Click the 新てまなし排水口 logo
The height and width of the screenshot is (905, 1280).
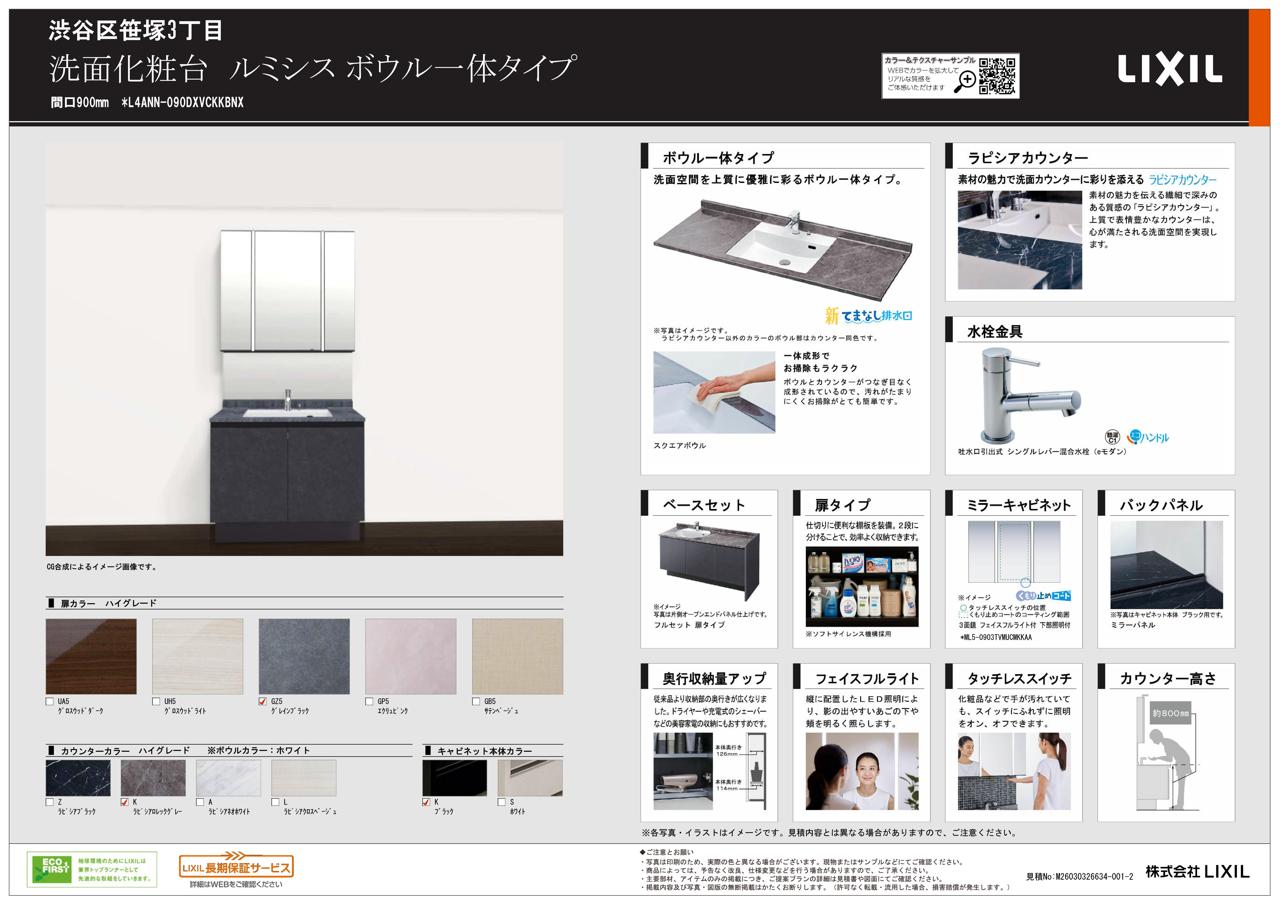[x=868, y=315]
